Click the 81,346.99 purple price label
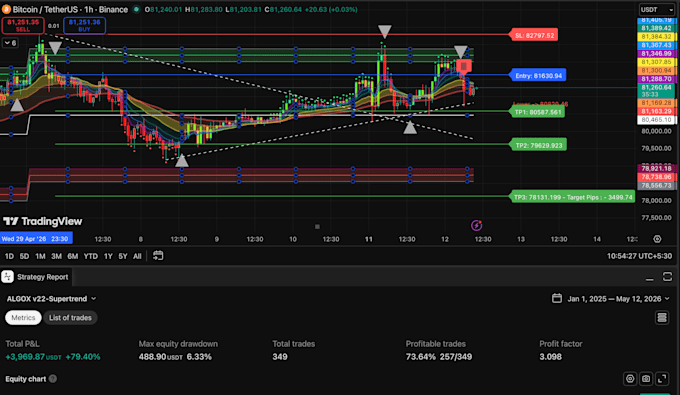 pyautogui.click(x=656, y=54)
